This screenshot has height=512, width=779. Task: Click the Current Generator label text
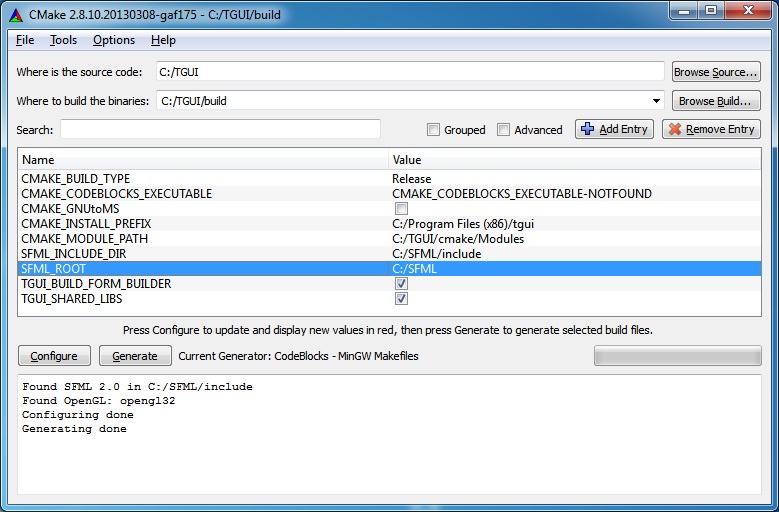[298, 356]
